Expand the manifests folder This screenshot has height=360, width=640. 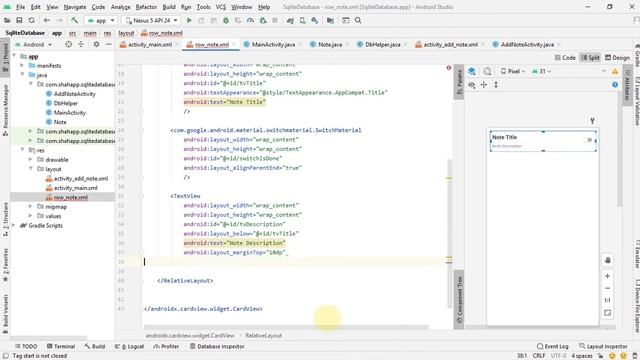tap(22, 65)
